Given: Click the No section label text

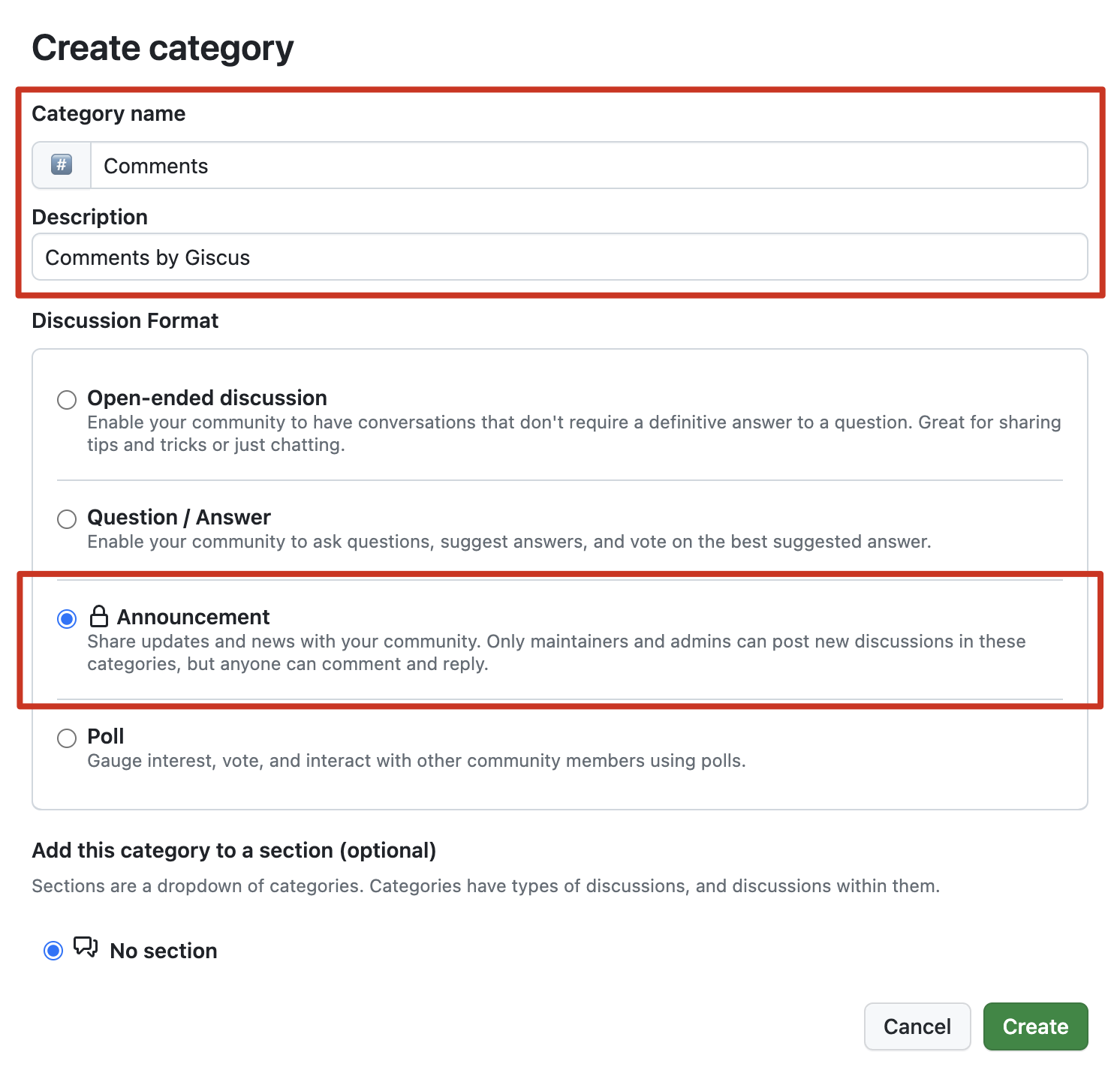Looking at the screenshot, I should [164, 951].
